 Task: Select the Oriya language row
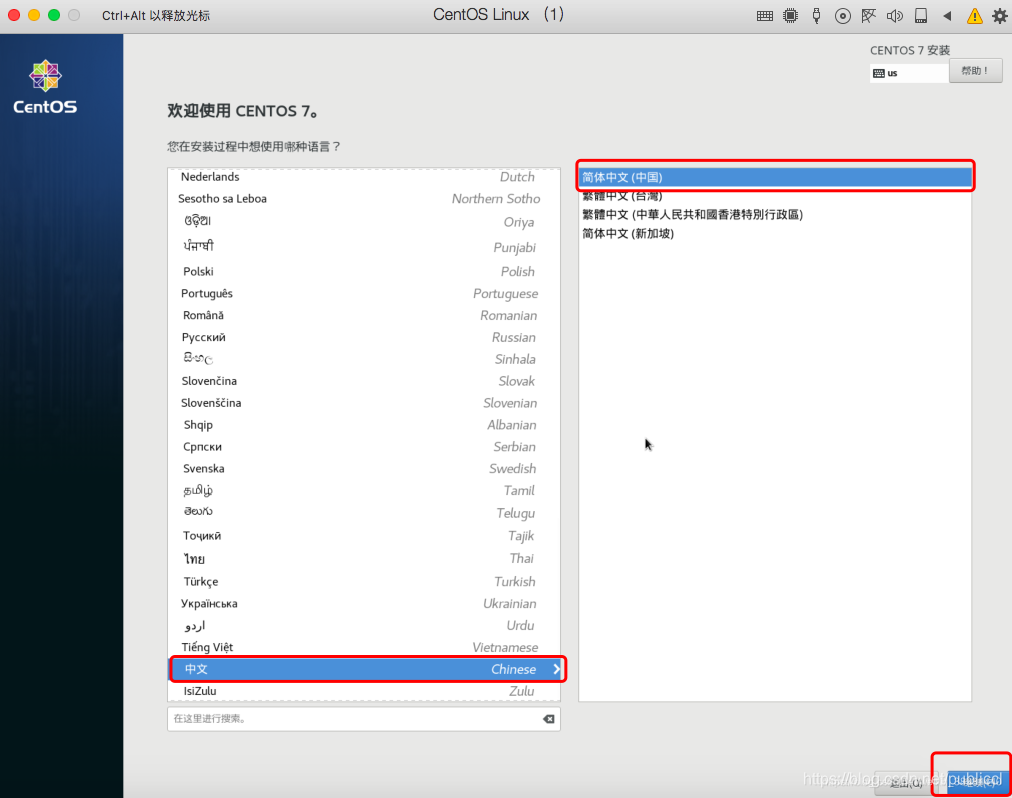(x=364, y=221)
